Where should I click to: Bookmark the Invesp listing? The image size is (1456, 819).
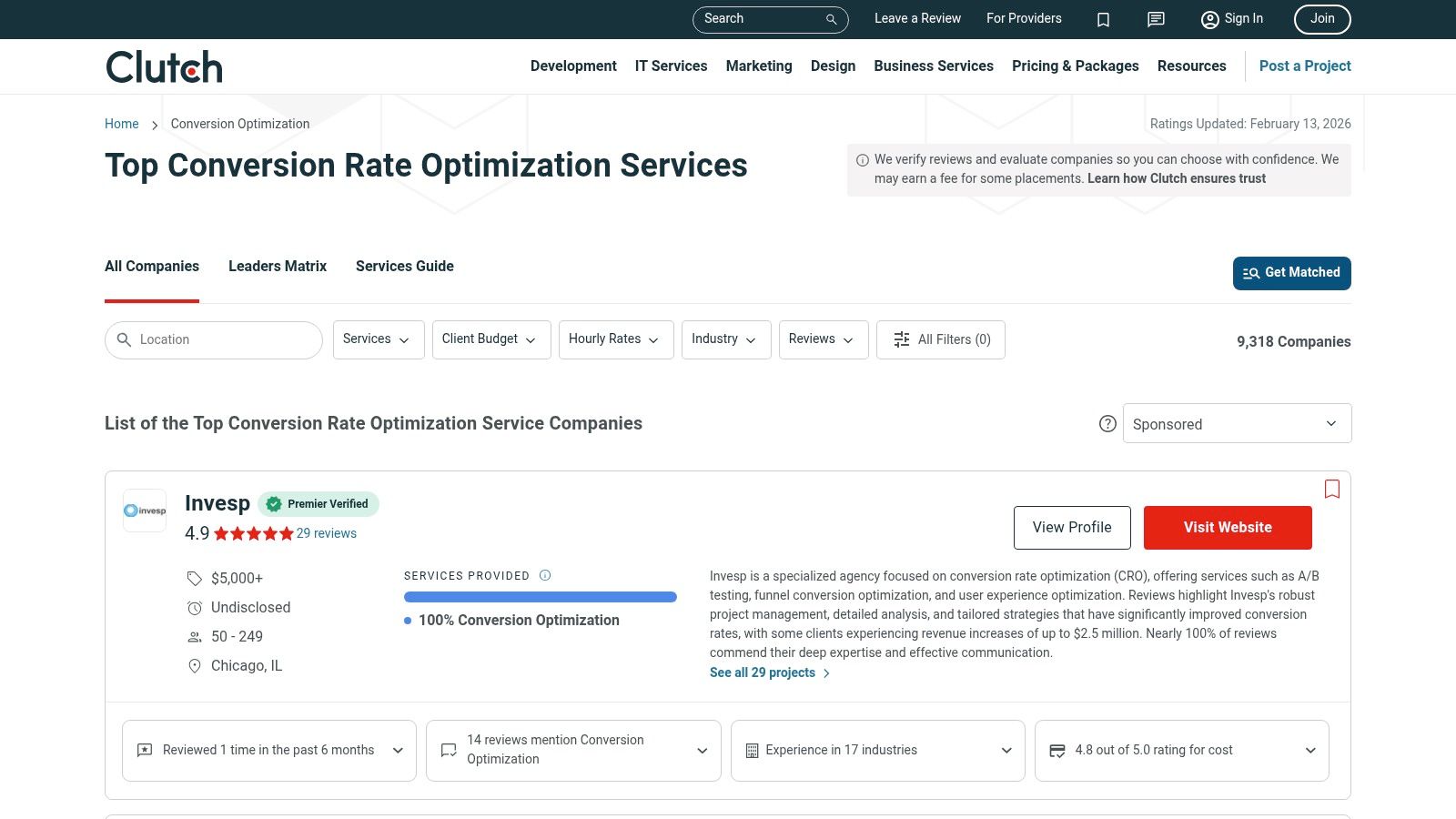point(1332,489)
